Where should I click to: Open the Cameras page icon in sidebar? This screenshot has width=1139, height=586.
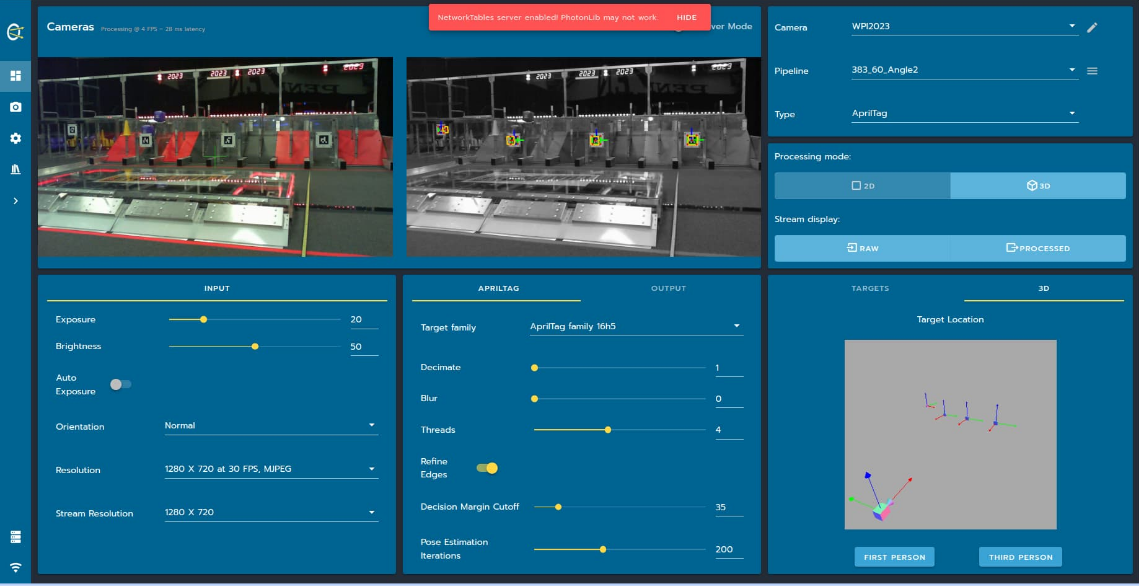pos(15,107)
